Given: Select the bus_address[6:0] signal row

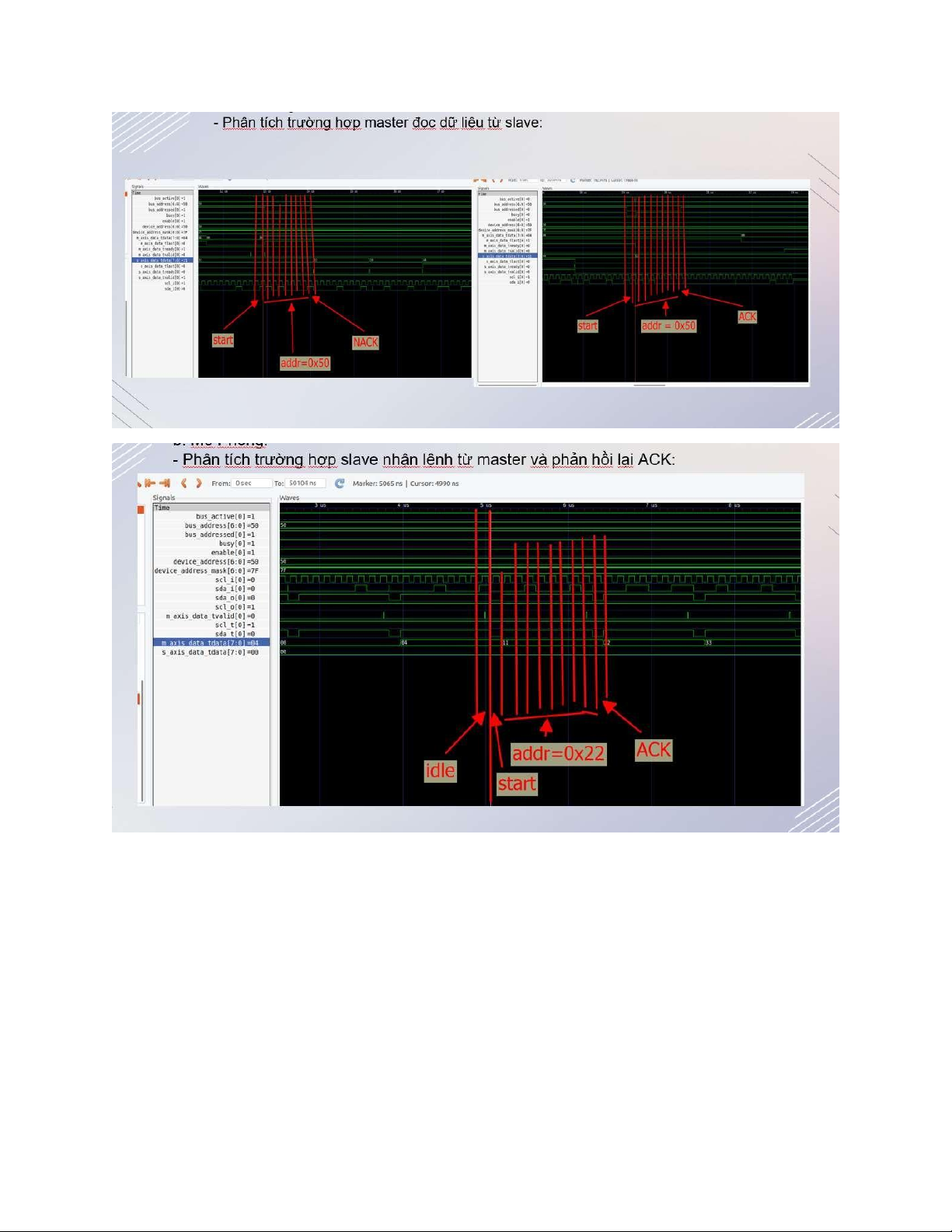Looking at the screenshot, I should coord(211,525).
